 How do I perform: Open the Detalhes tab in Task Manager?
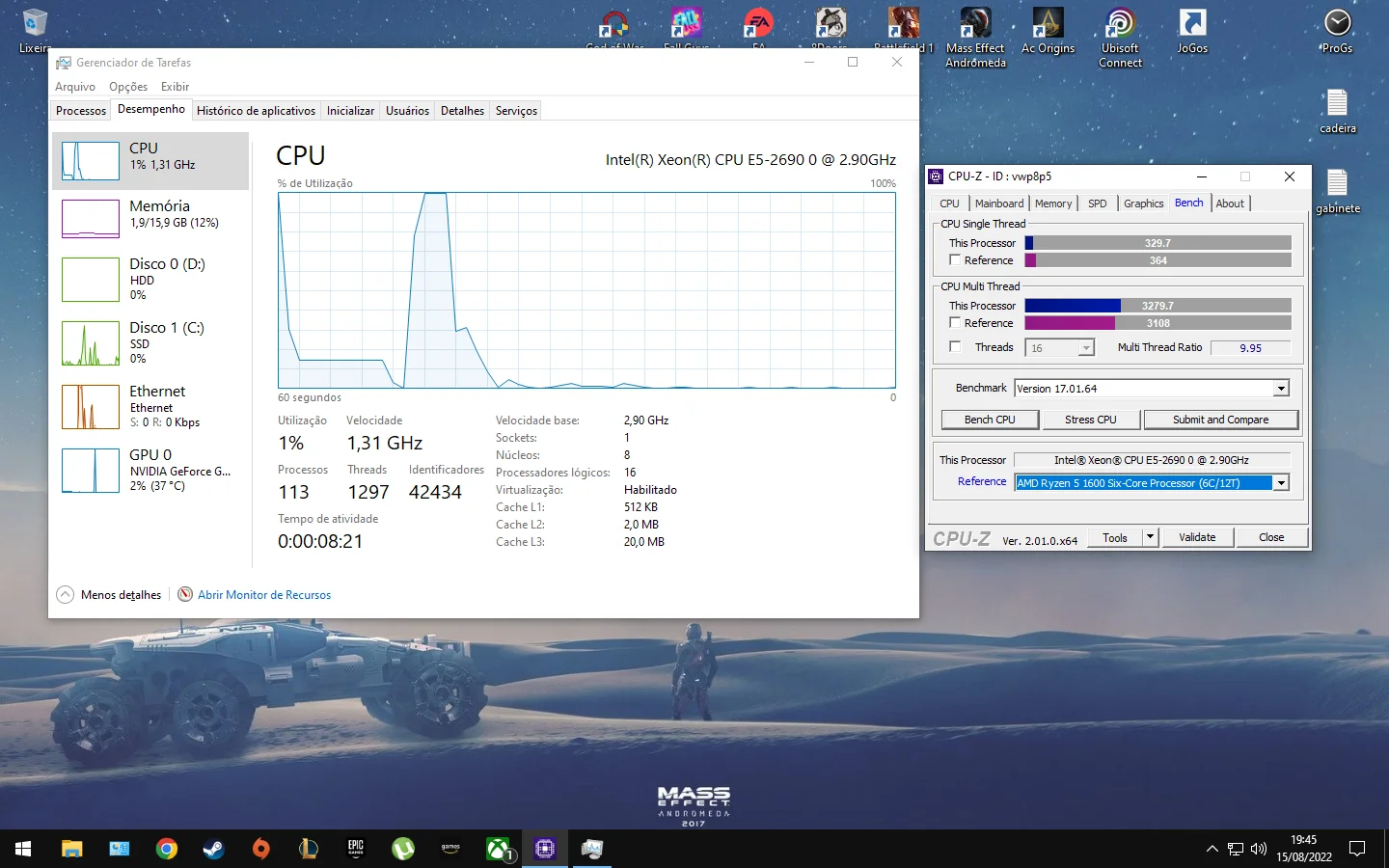point(462,111)
